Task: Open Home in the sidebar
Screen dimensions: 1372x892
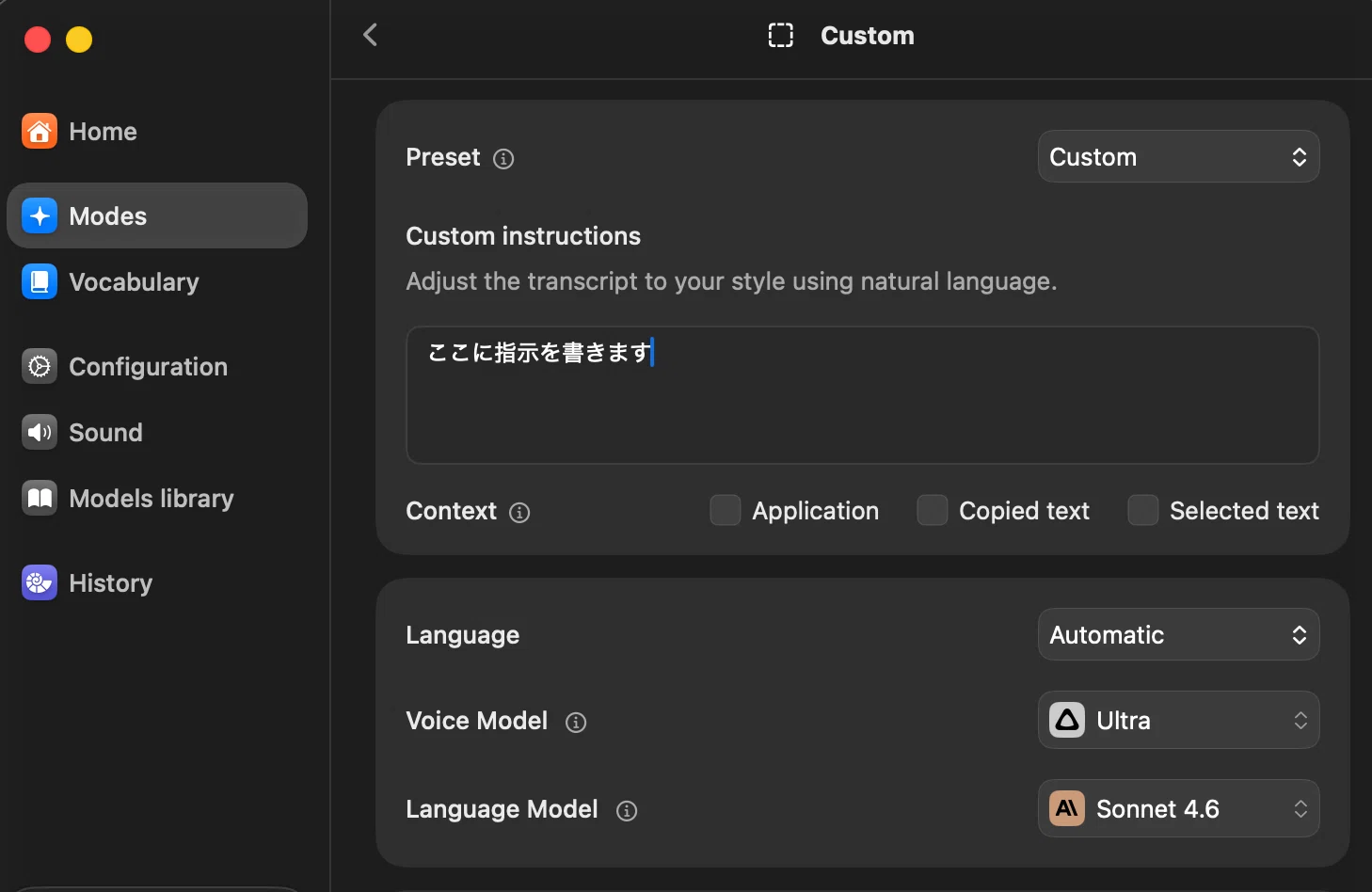Action: coord(157,132)
